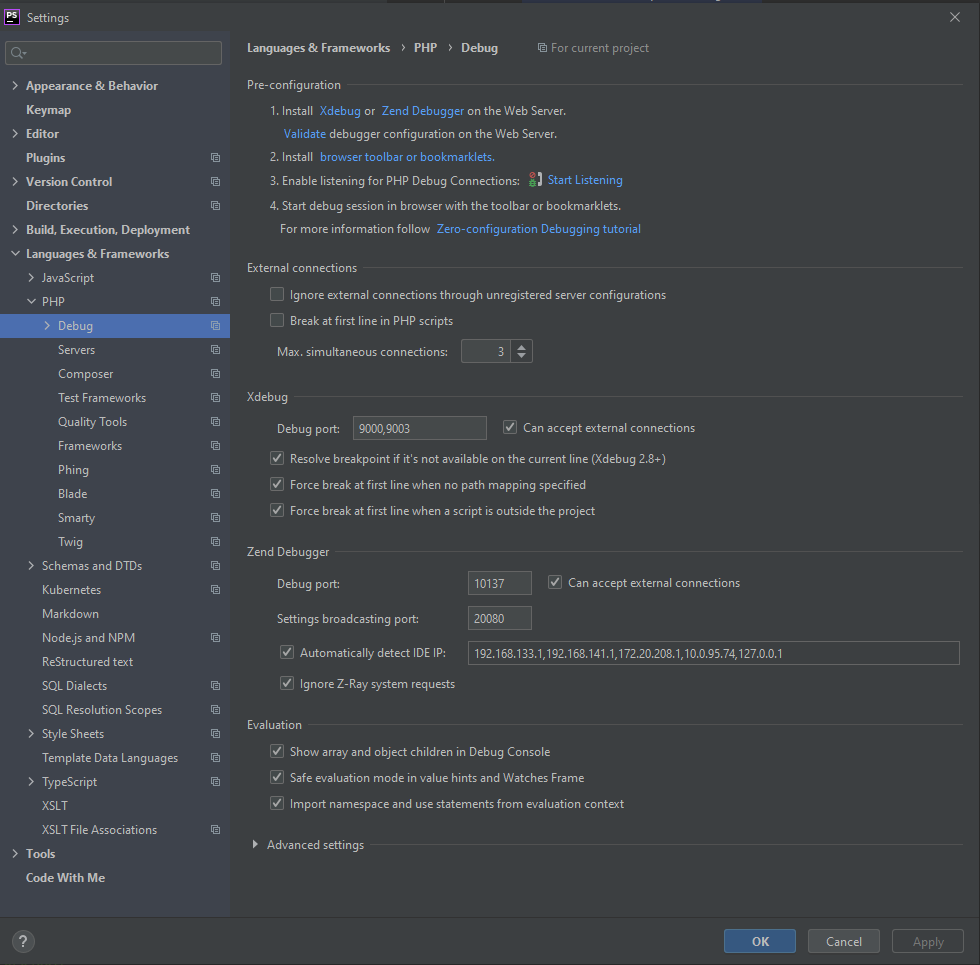Click the help question mark button
The image size is (980, 965).
[x=23, y=941]
